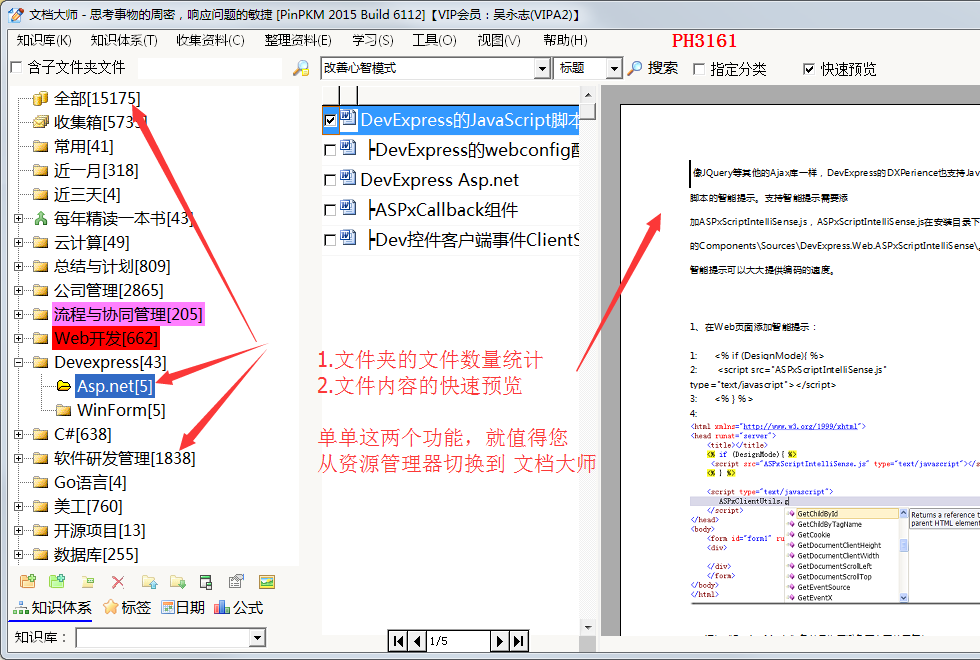Click the move folder up icon
Viewport: 980px width, 660px height.
tap(149, 582)
